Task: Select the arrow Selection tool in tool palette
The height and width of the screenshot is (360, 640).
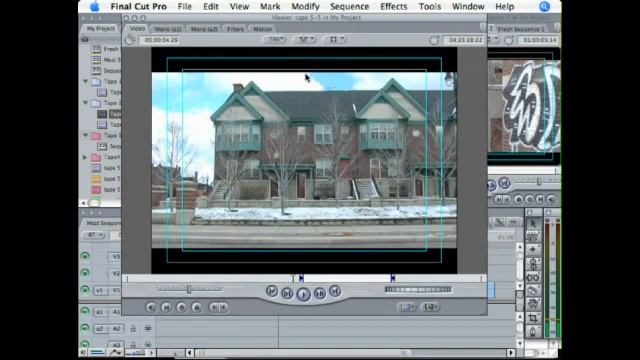Action: [x=533, y=223]
